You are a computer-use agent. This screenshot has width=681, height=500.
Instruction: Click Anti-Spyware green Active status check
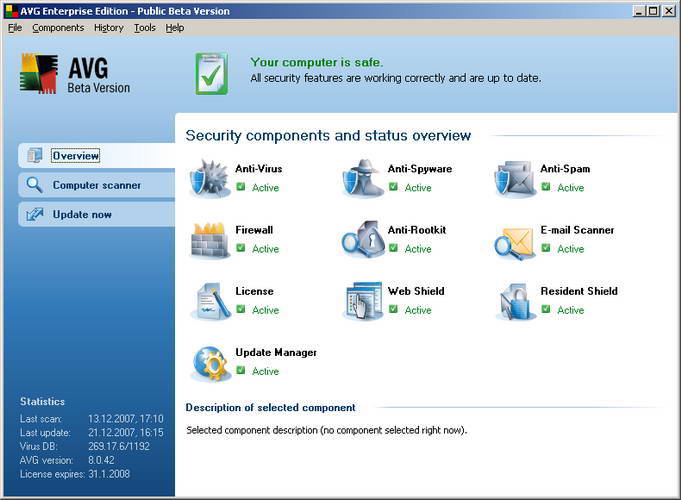coord(393,187)
